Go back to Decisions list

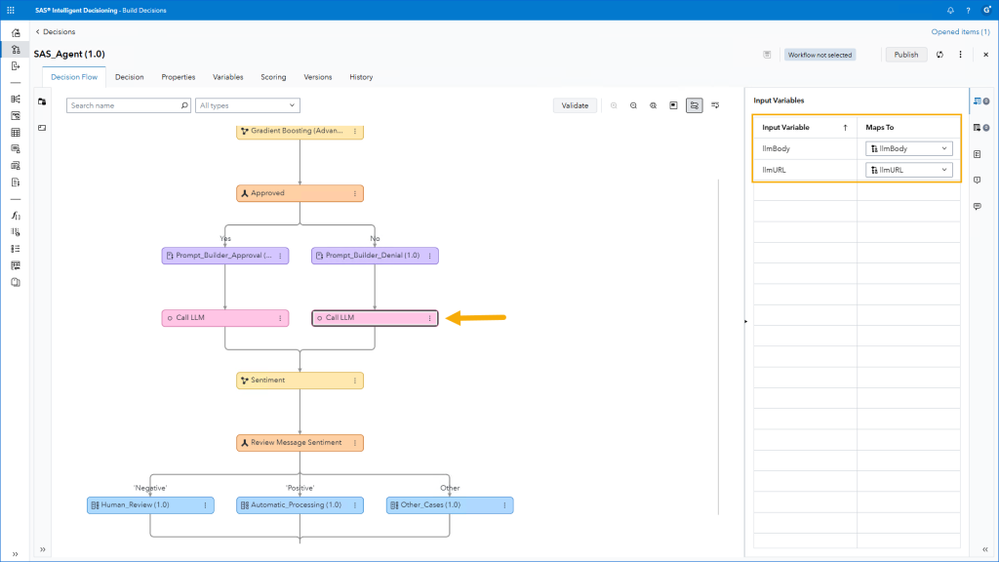(x=55, y=32)
